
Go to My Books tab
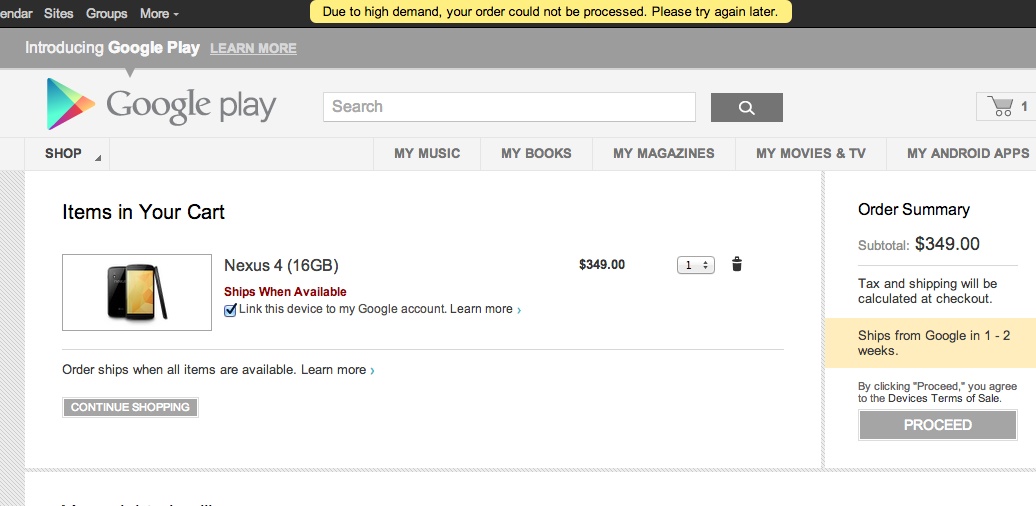pos(536,154)
